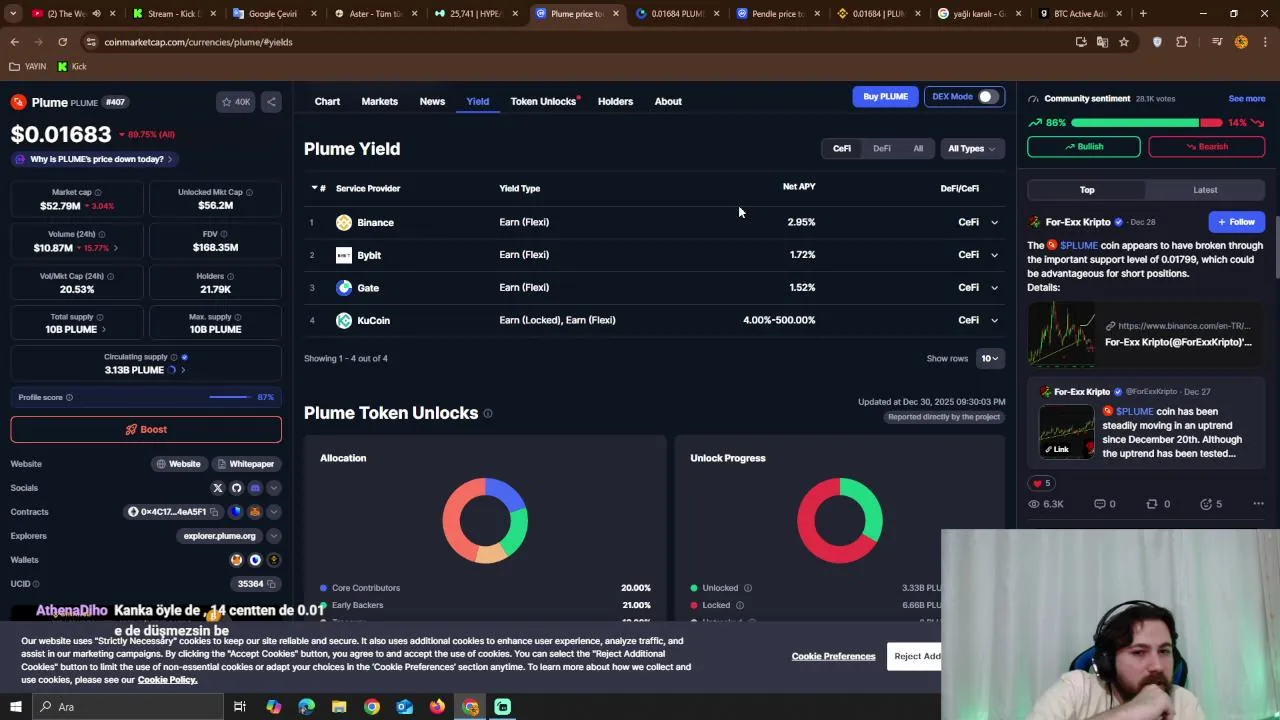Reload the page in Chrome
The image size is (1280, 720).
coord(62,42)
